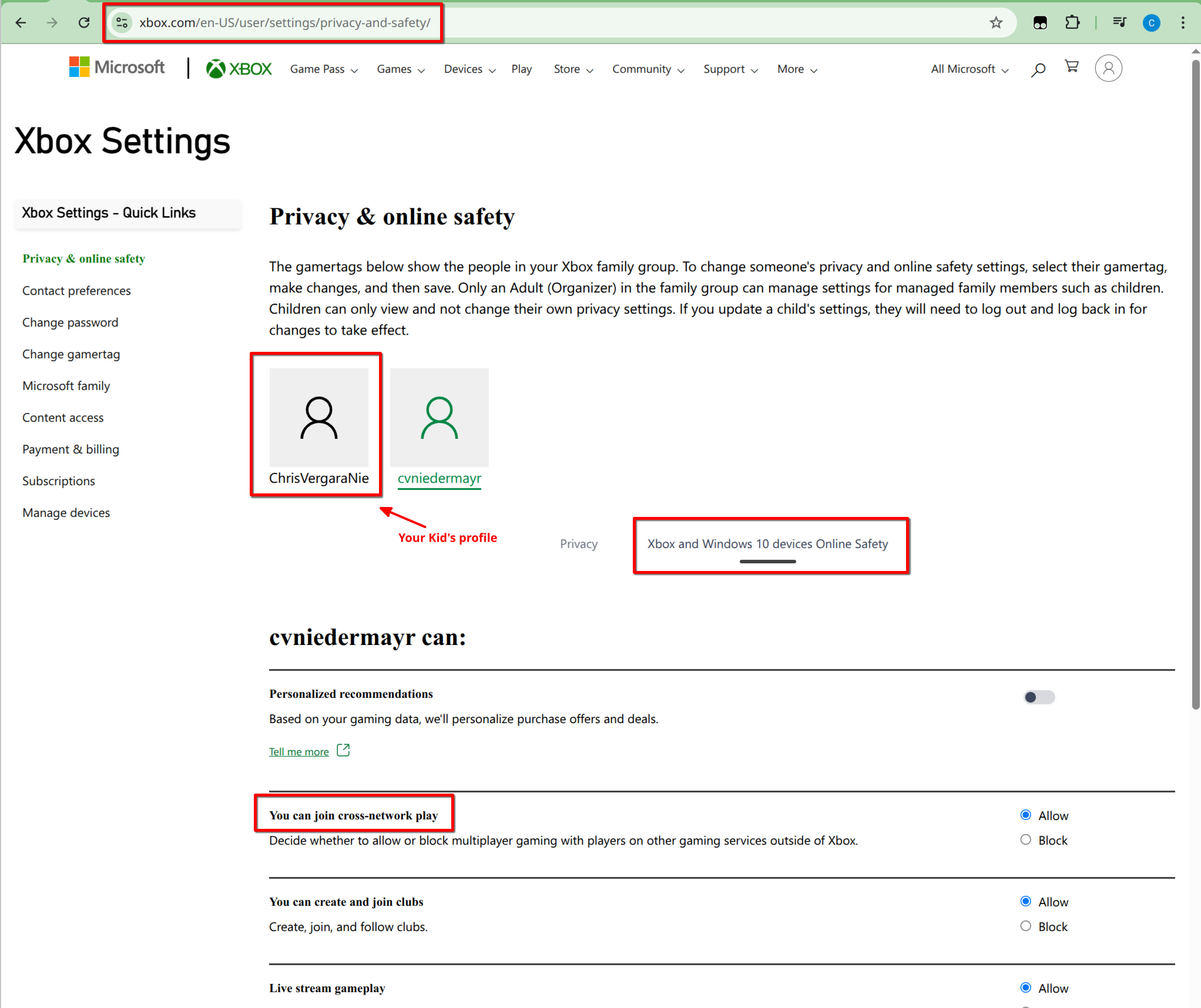Open Subscriptions sidebar link
The width and height of the screenshot is (1201, 1008).
(x=59, y=481)
